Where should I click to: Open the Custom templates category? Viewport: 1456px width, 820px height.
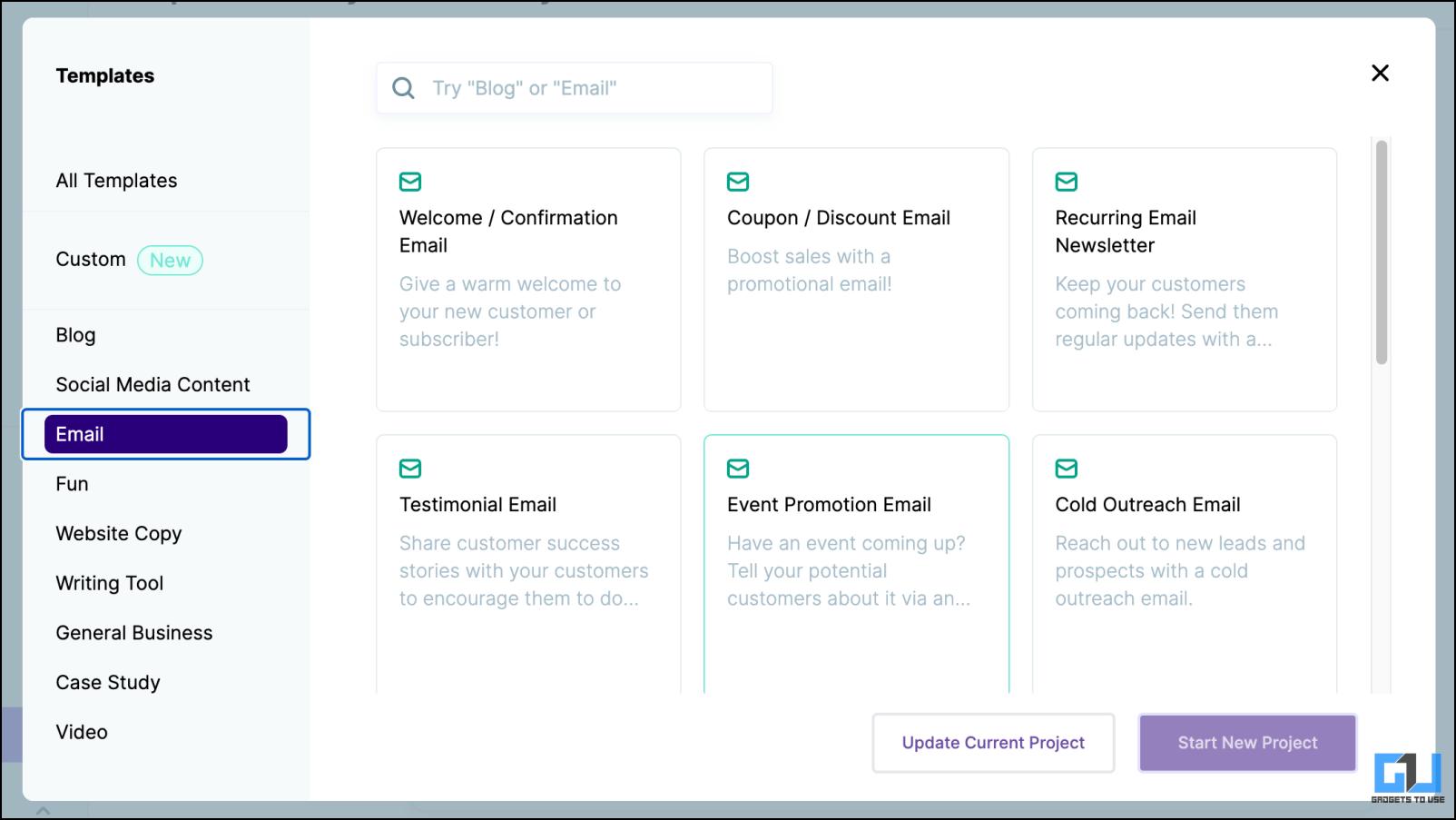[91, 260]
